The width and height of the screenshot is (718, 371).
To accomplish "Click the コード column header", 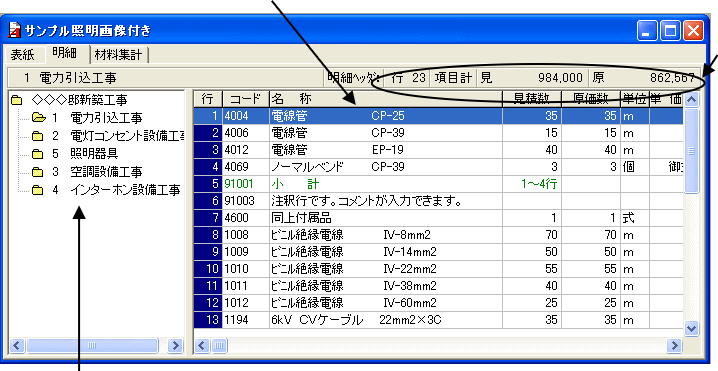I will (x=246, y=99).
